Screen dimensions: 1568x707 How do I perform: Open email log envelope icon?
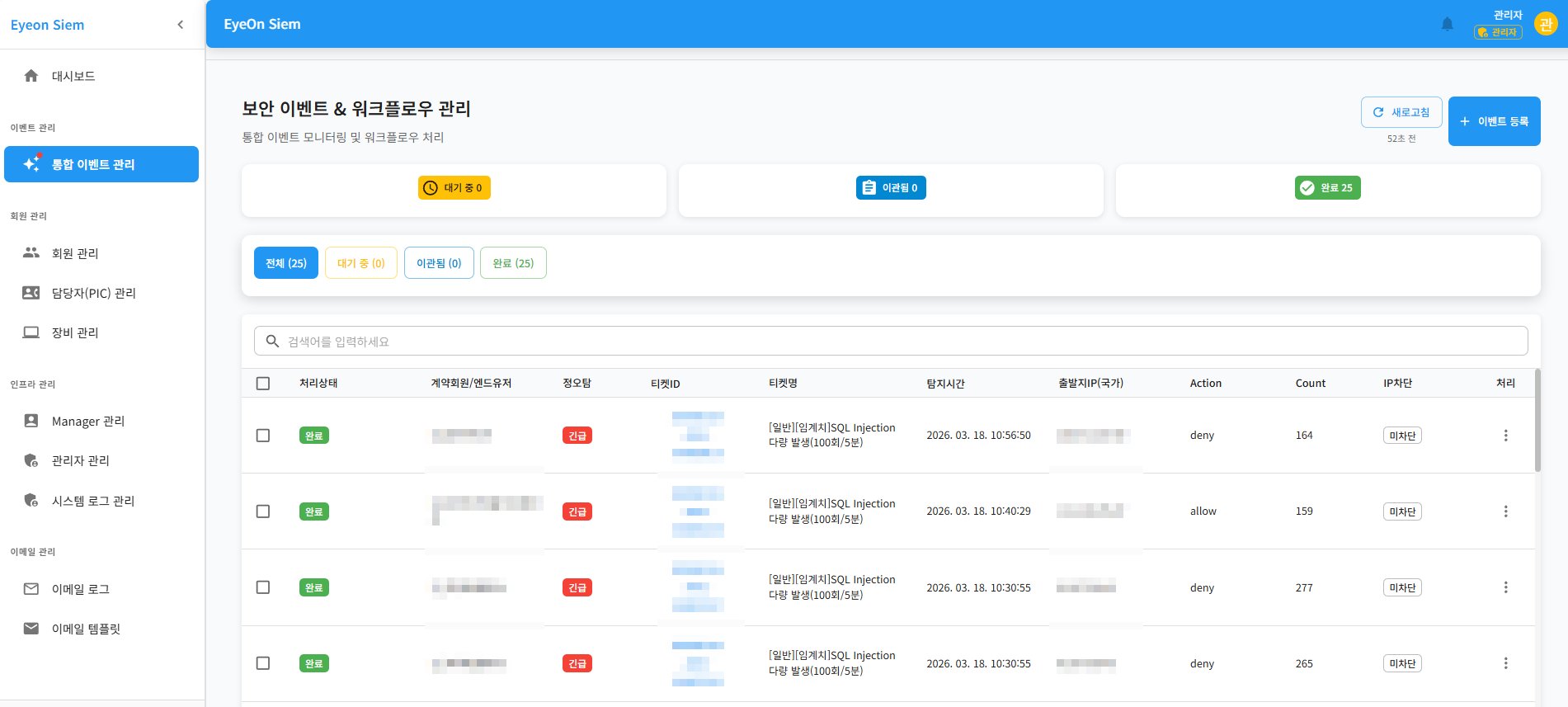(x=31, y=589)
